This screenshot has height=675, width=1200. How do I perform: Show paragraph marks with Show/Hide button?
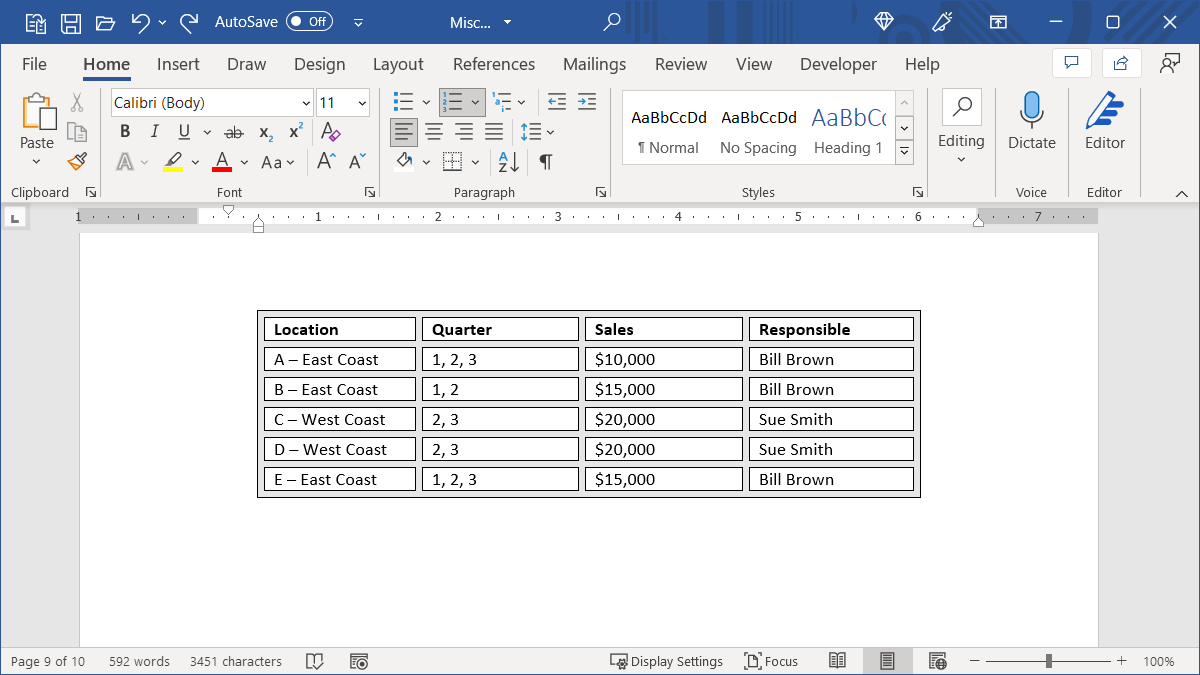coord(545,161)
